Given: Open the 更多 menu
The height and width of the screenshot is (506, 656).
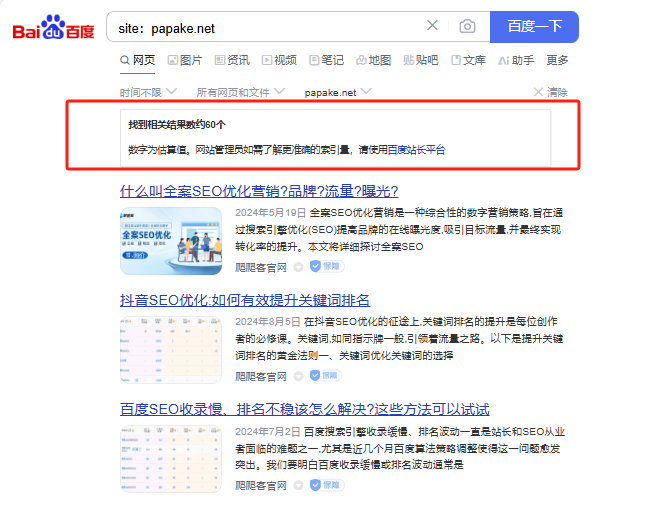Looking at the screenshot, I should pyautogui.click(x=557, y=60).
